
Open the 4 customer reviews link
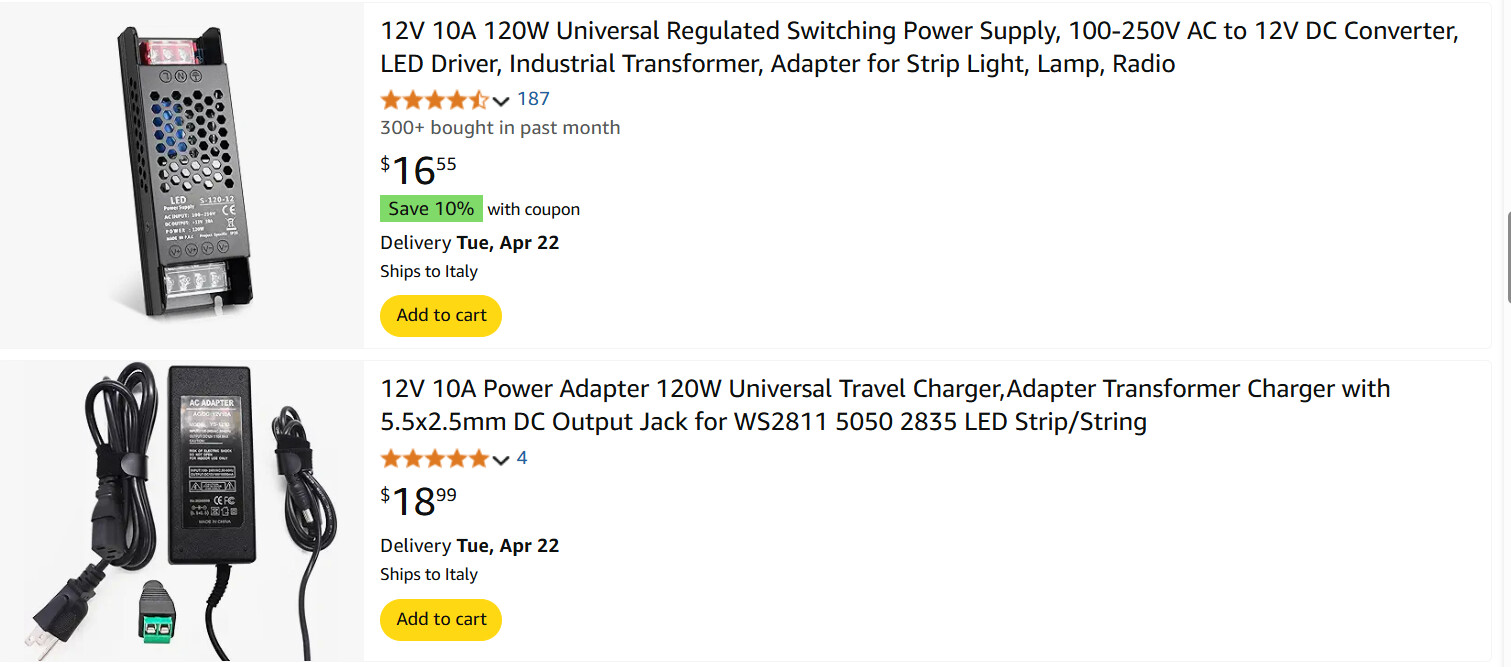[x=522, y=459]
